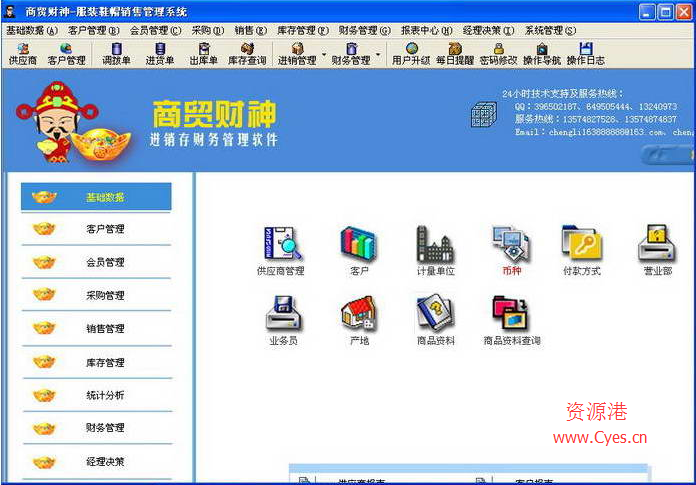Open the 会员管理 menu in menu bar
Viewport: 696px width, 485px height.
(155, 30)
